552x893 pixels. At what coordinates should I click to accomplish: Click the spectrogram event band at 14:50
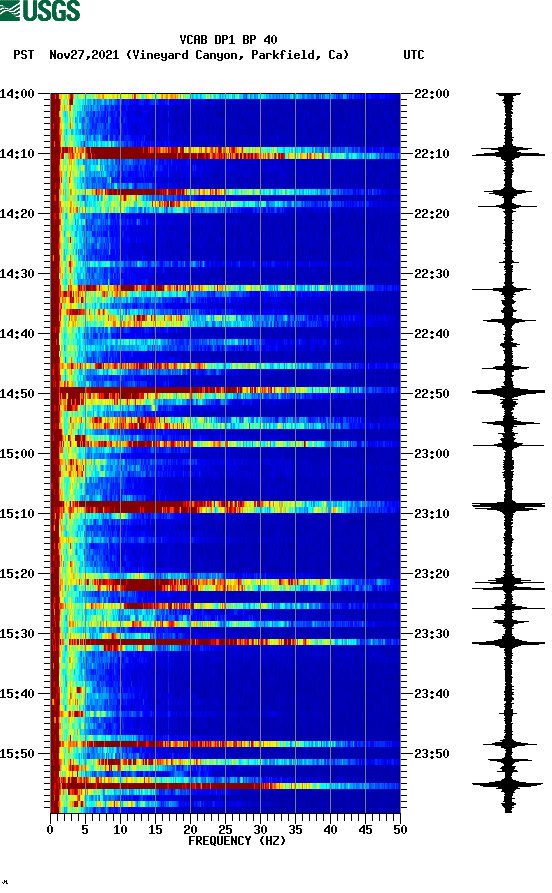(x=225, y=391)
